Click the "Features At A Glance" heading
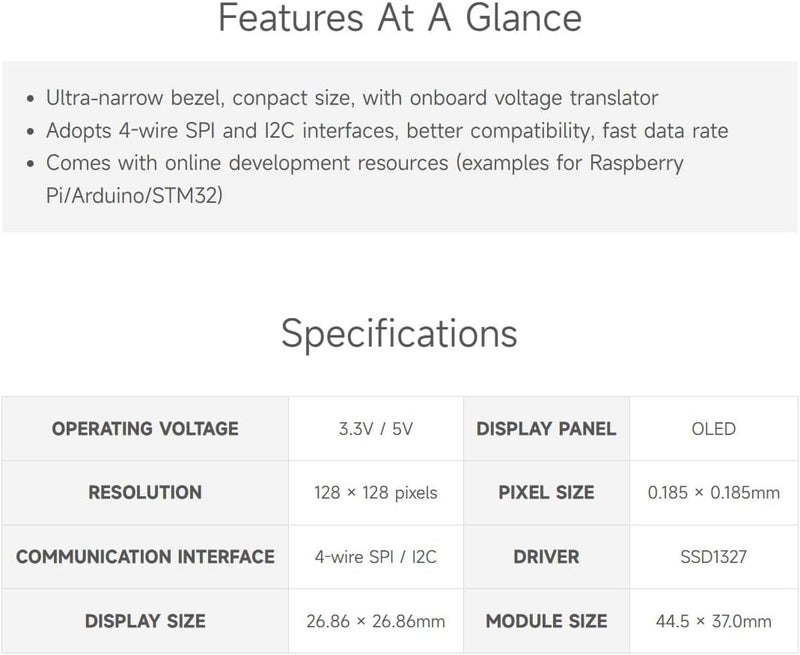This screenshot has height=655, width=800. click(x=399, y=18)
